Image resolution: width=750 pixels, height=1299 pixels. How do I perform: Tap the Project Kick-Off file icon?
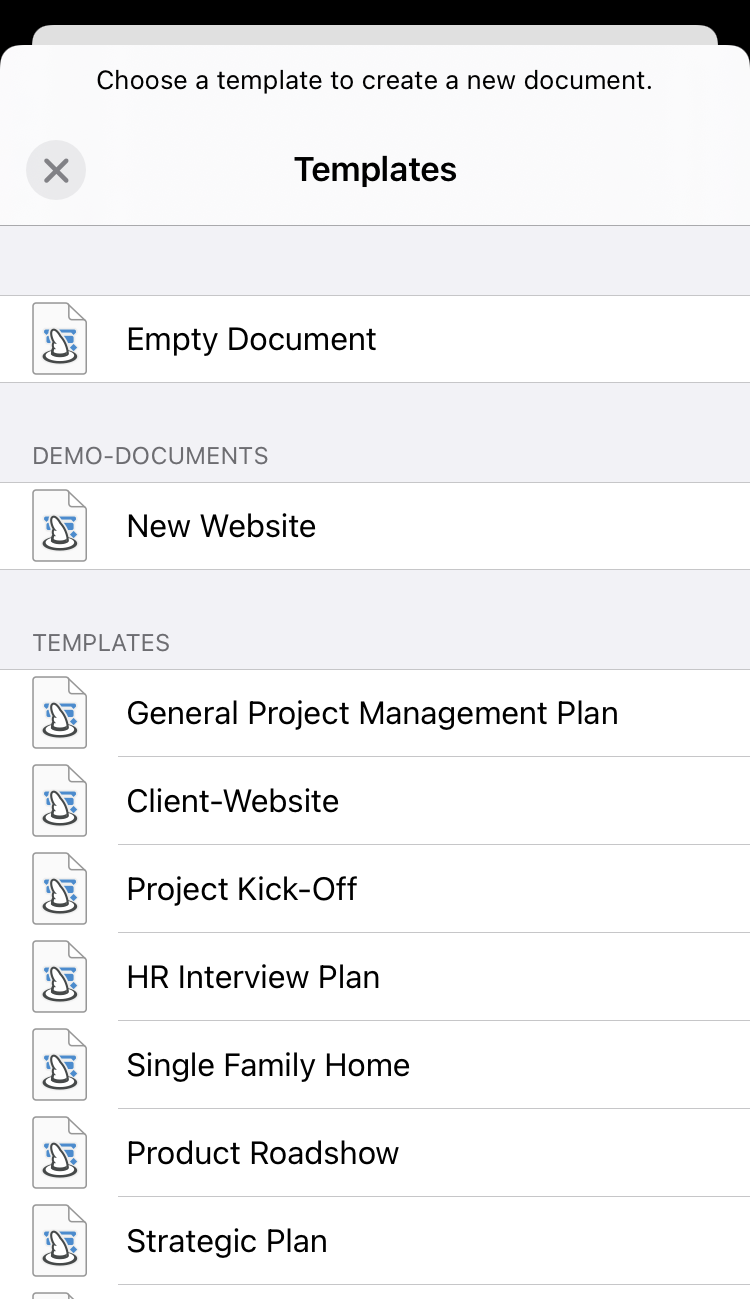[60, 889]
